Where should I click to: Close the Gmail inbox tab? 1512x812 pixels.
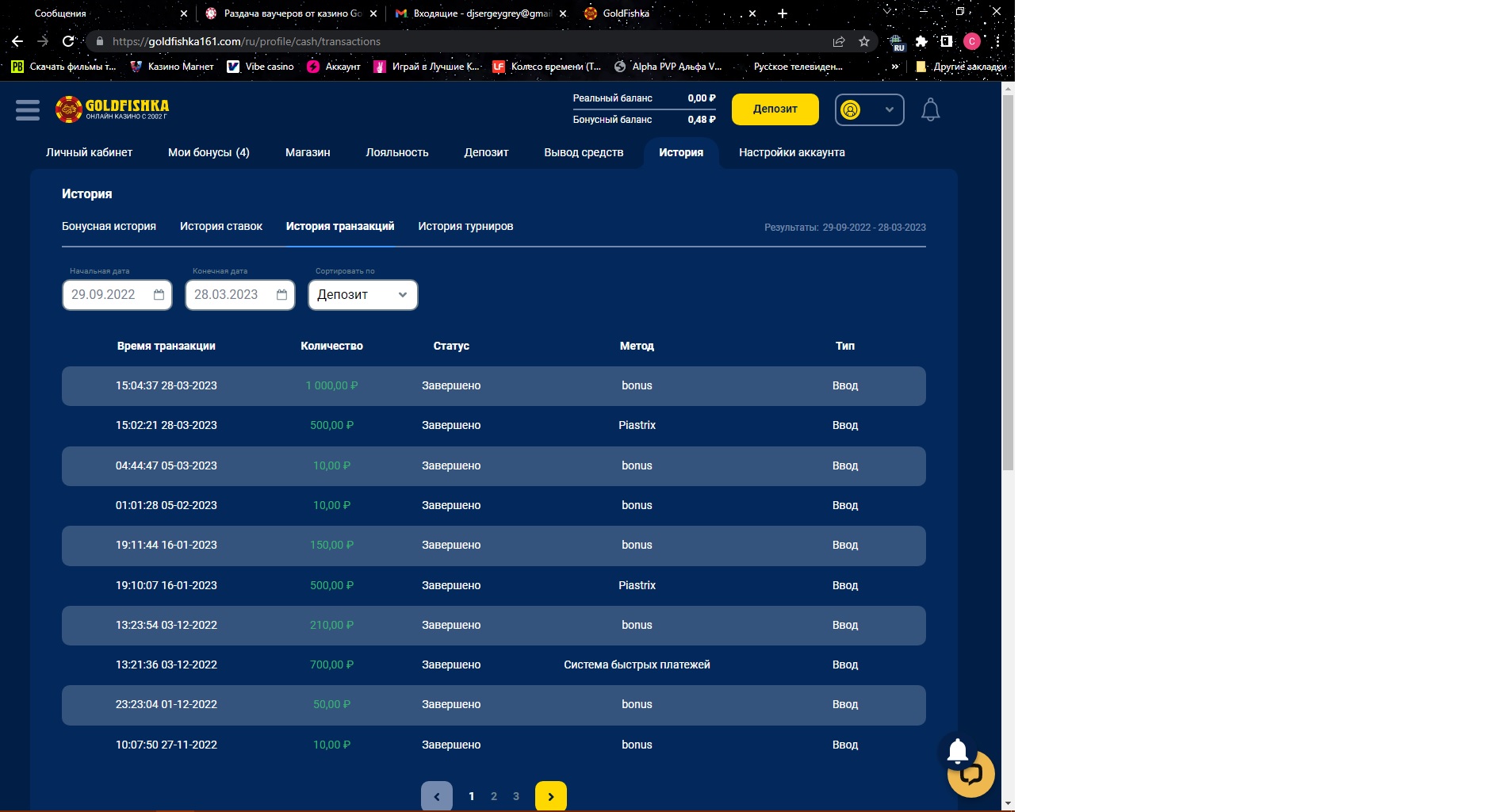coord(563,13)
